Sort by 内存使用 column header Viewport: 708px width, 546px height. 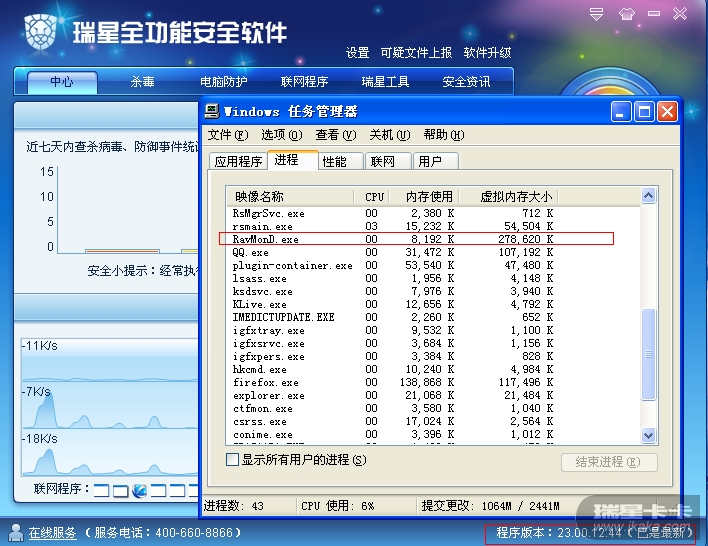[x=424, y=196]
